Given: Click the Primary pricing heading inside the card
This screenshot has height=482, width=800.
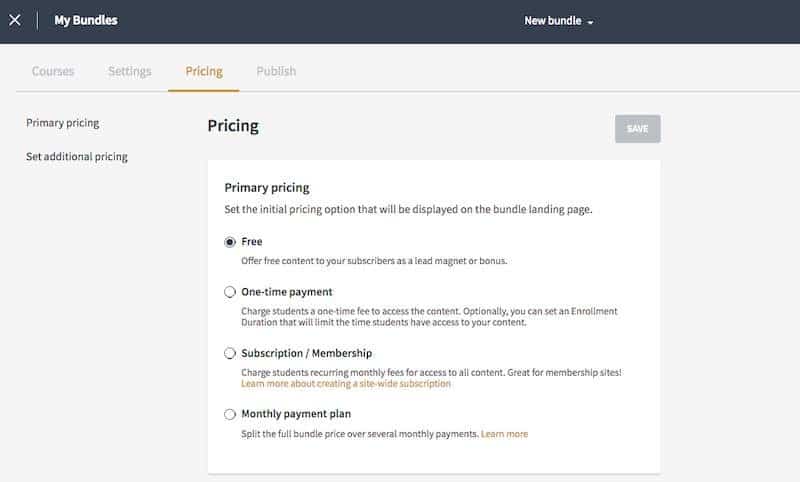Looking at the screenshot, I should click(267, 187).
